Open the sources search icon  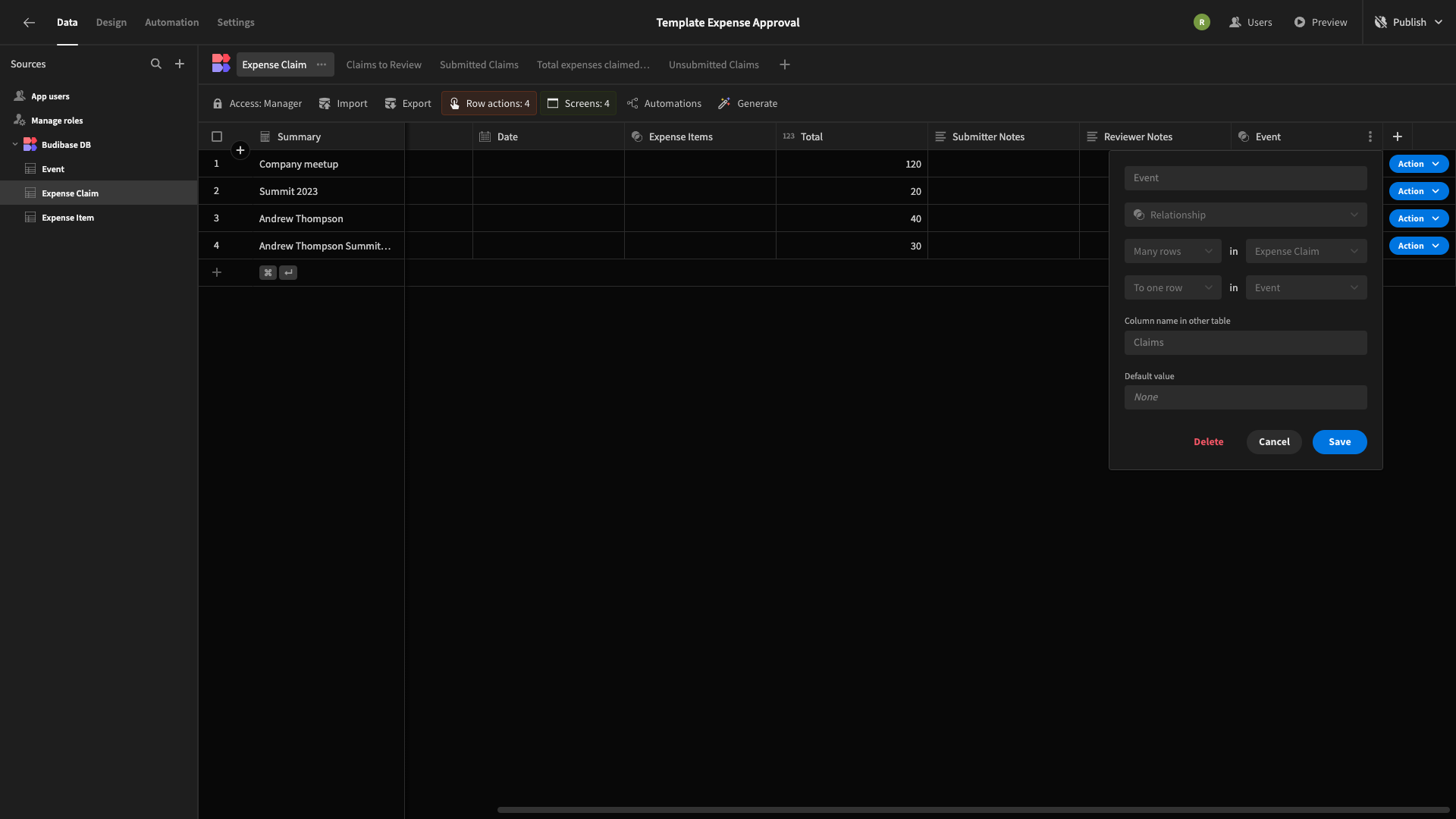[x=156, y=64]
